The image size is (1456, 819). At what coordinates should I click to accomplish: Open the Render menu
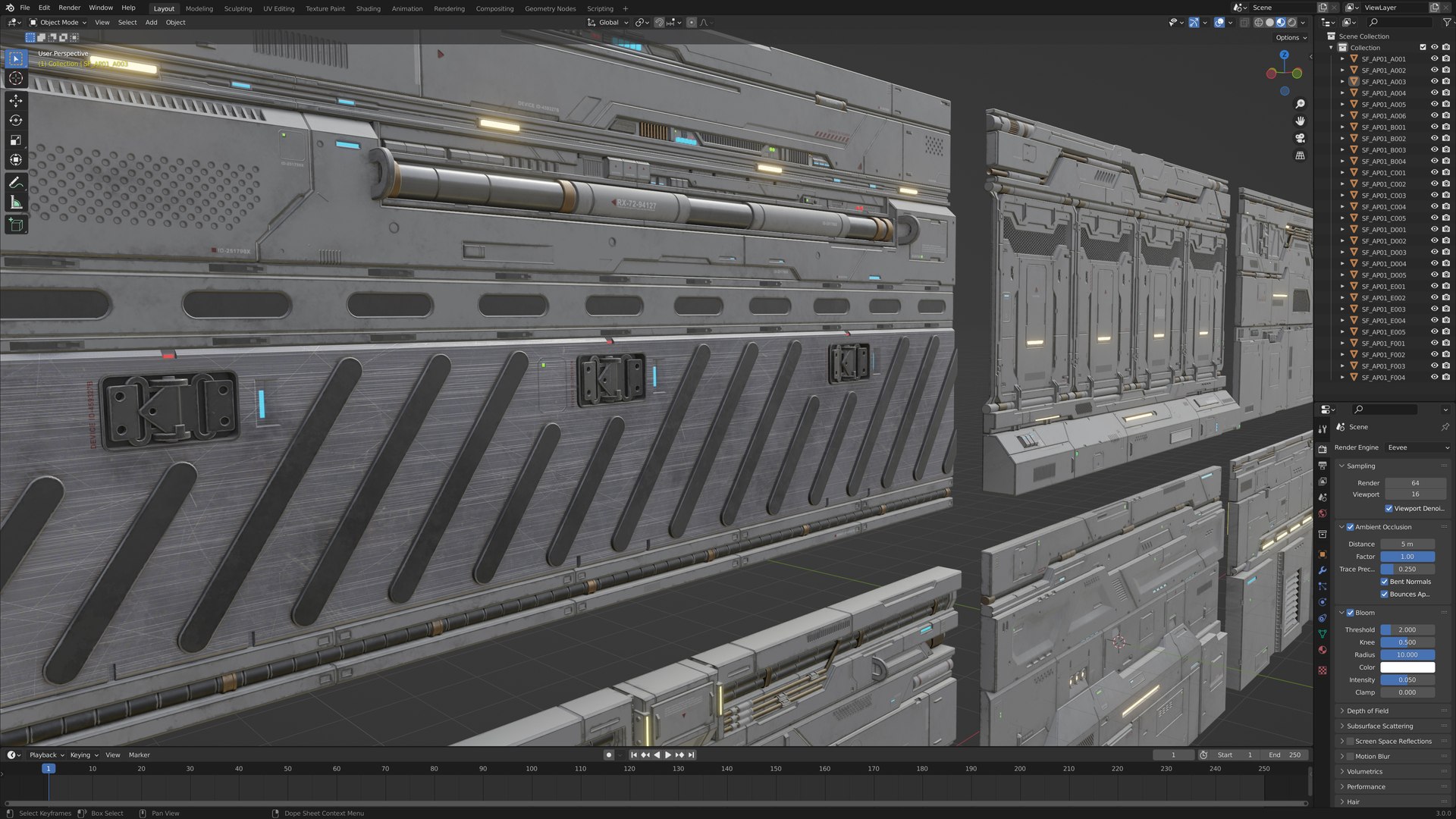69,8
